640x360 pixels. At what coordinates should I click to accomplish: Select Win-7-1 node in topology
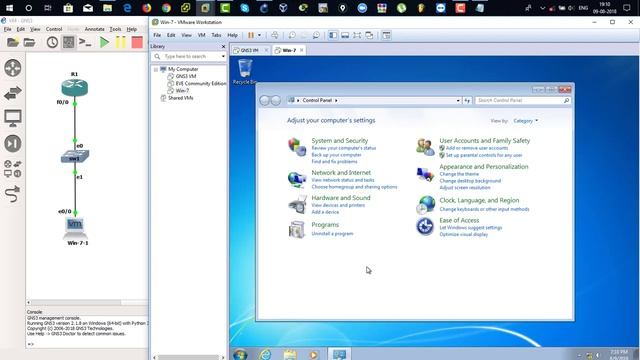tap(75, 228)
